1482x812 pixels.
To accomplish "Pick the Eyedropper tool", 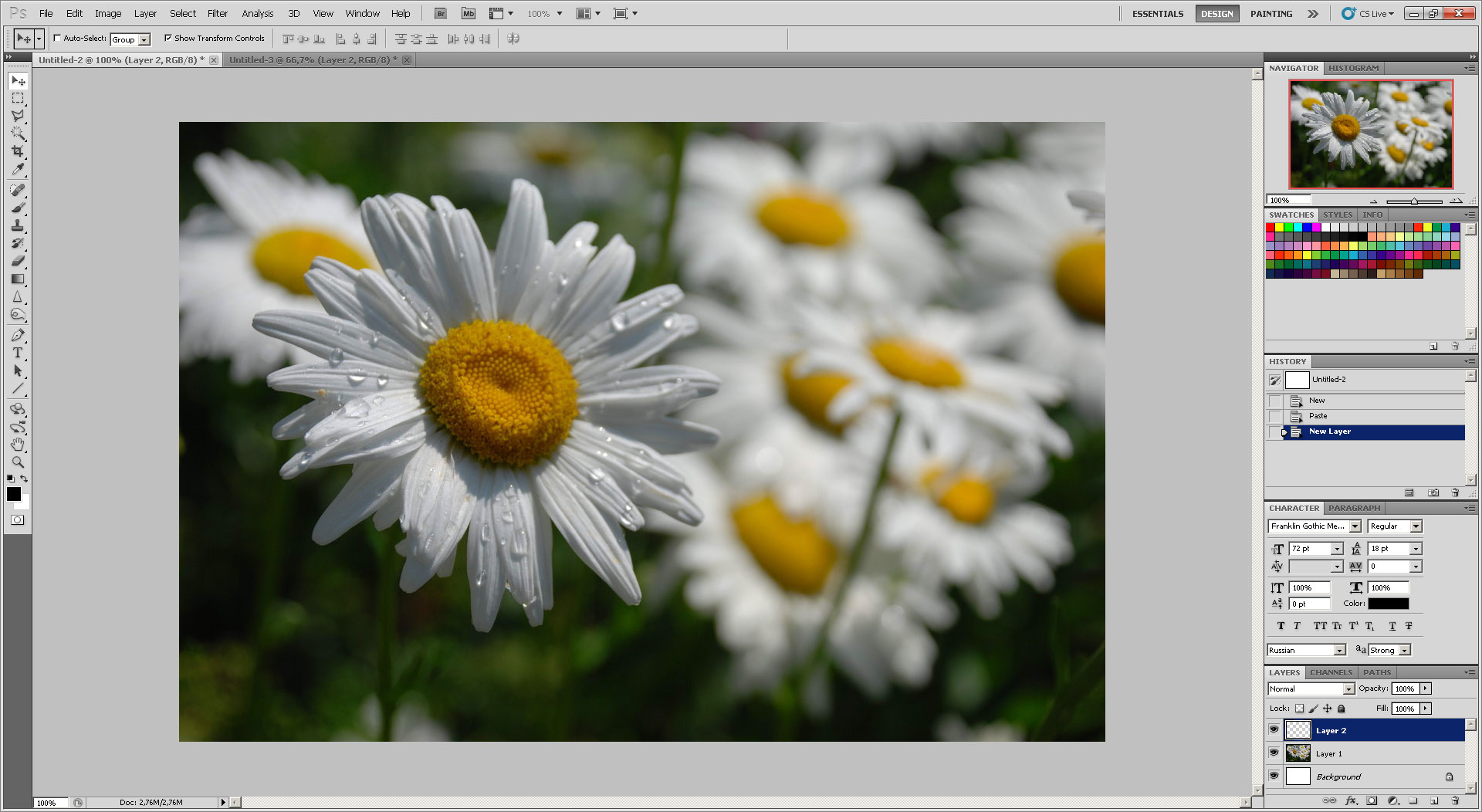I will pos(18,169).
